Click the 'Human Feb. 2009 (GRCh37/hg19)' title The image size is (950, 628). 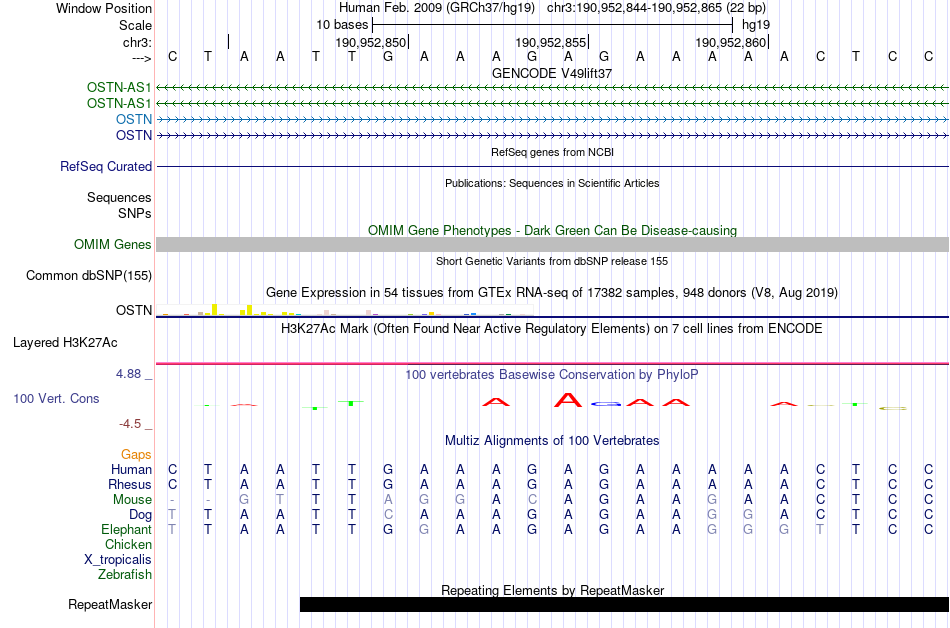click(x=437, y=8)
